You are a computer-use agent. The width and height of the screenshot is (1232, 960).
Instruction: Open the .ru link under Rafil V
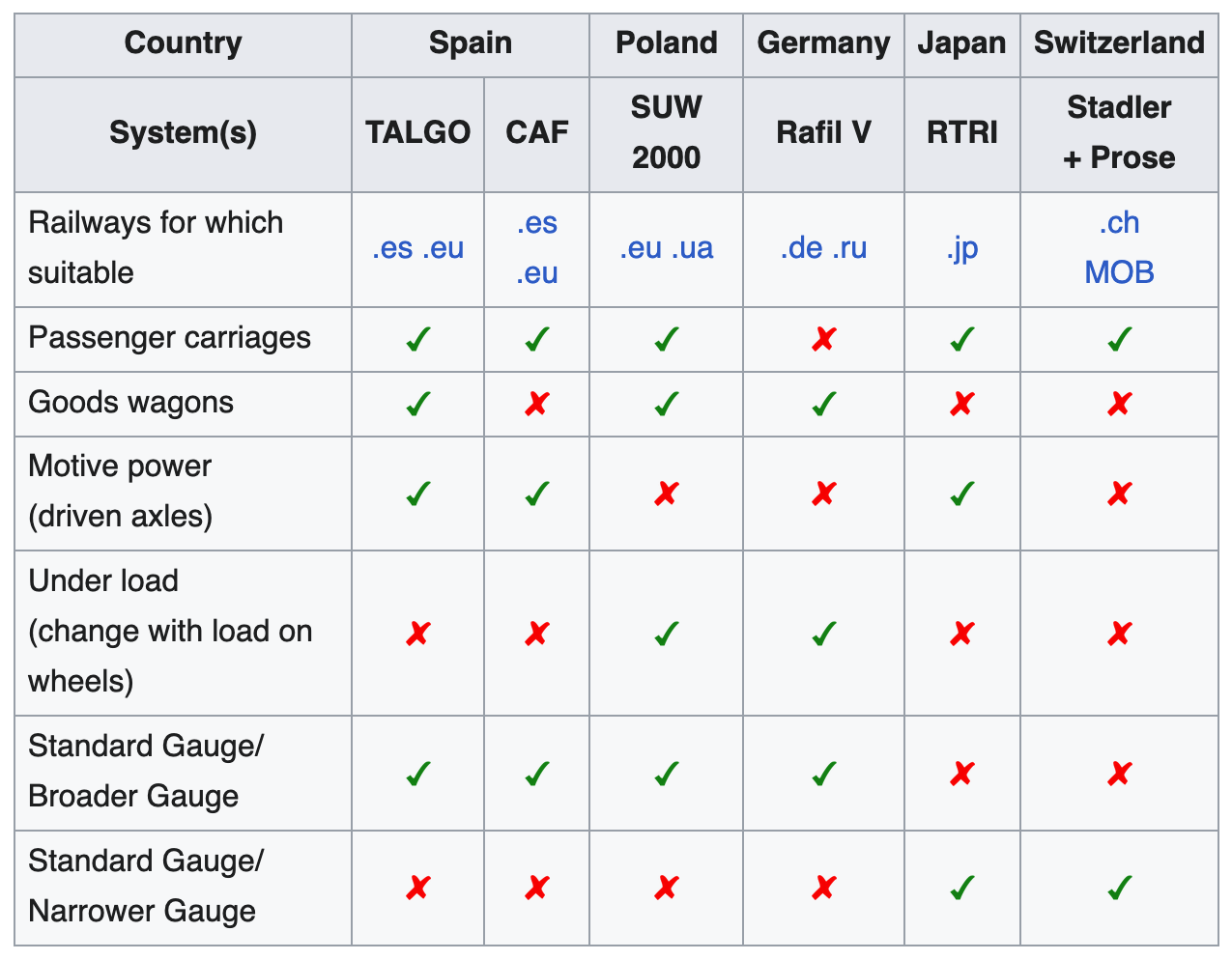coord(849,248)
